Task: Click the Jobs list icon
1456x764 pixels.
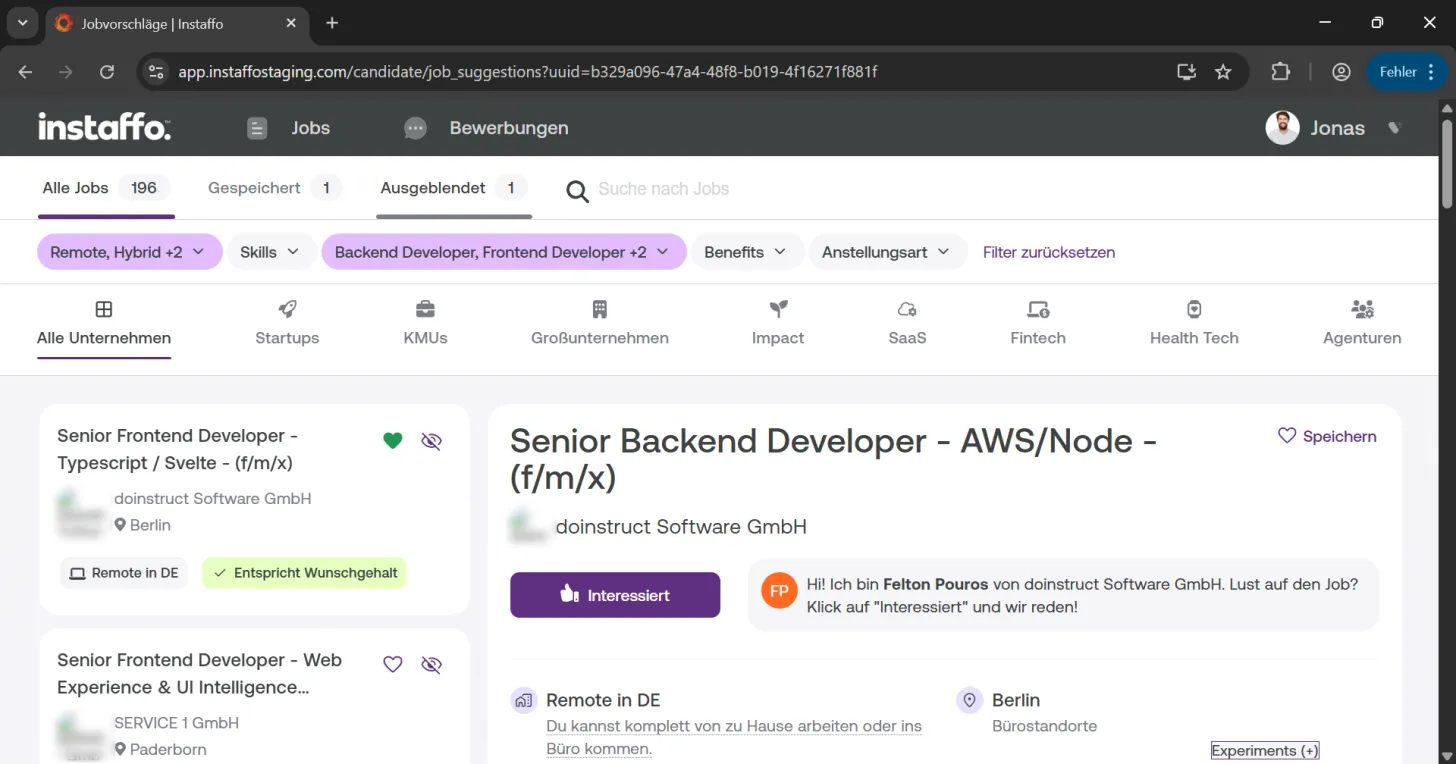Action: click(x=257, y=128)
